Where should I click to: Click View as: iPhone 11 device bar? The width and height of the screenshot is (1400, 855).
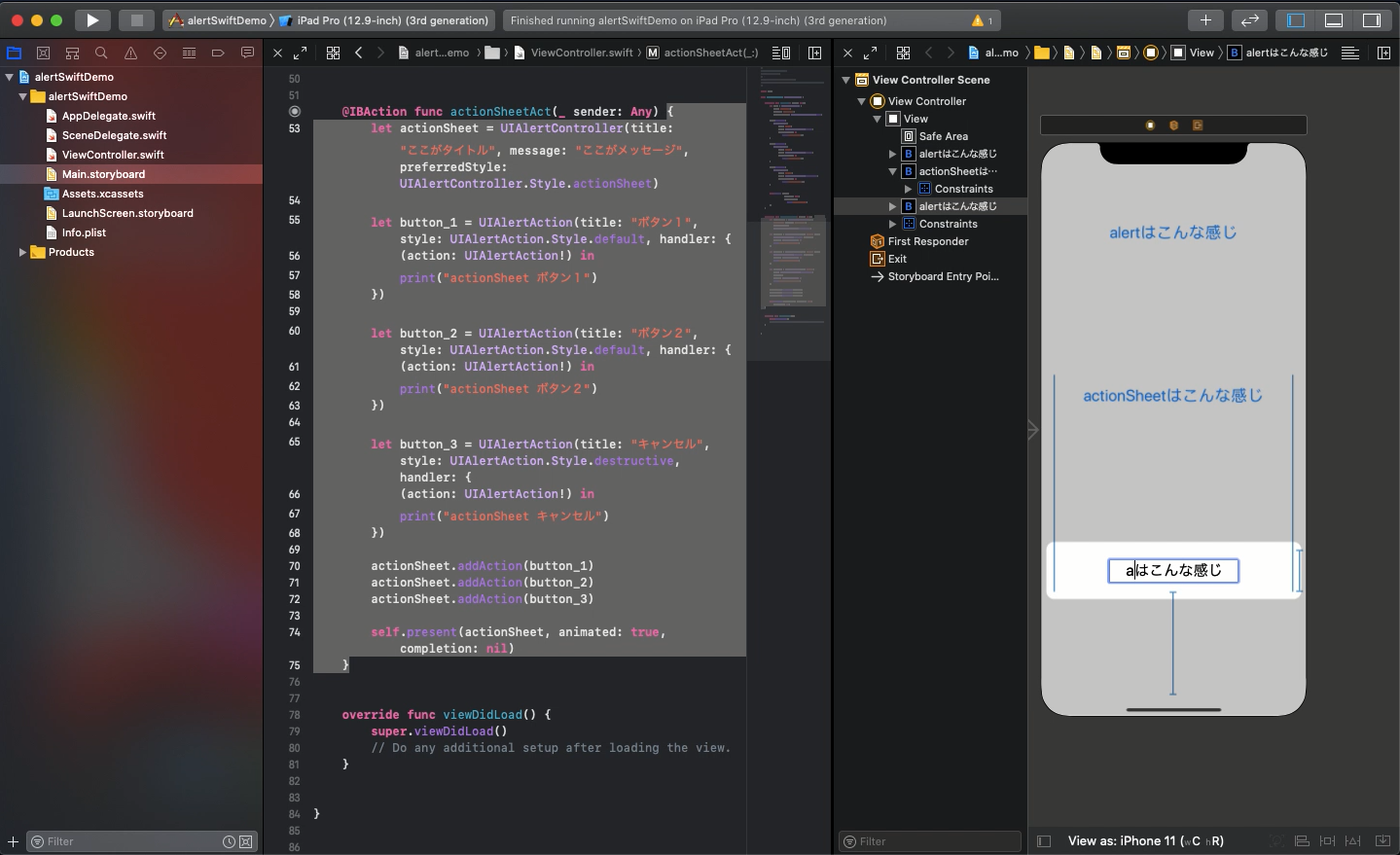click(1146, 841)
